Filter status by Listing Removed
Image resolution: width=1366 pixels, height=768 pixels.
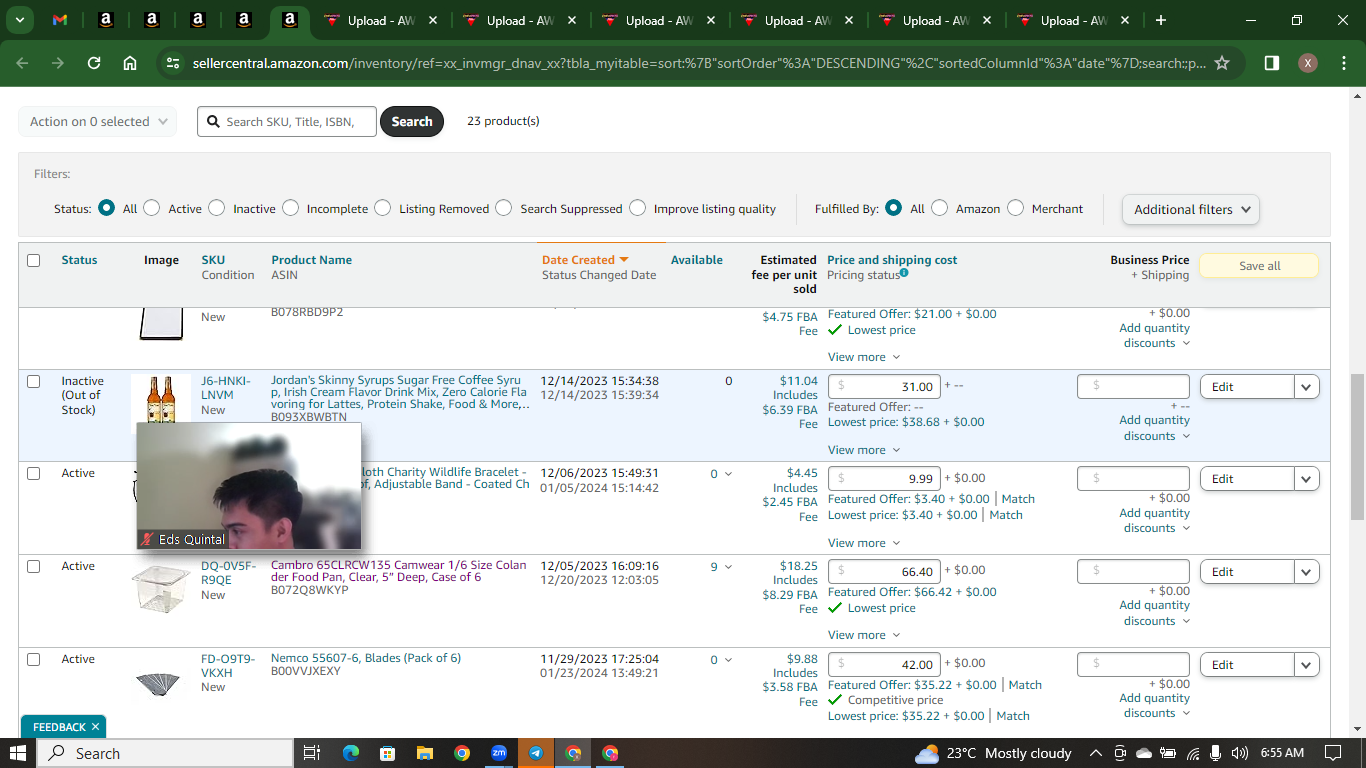[383, 208]
